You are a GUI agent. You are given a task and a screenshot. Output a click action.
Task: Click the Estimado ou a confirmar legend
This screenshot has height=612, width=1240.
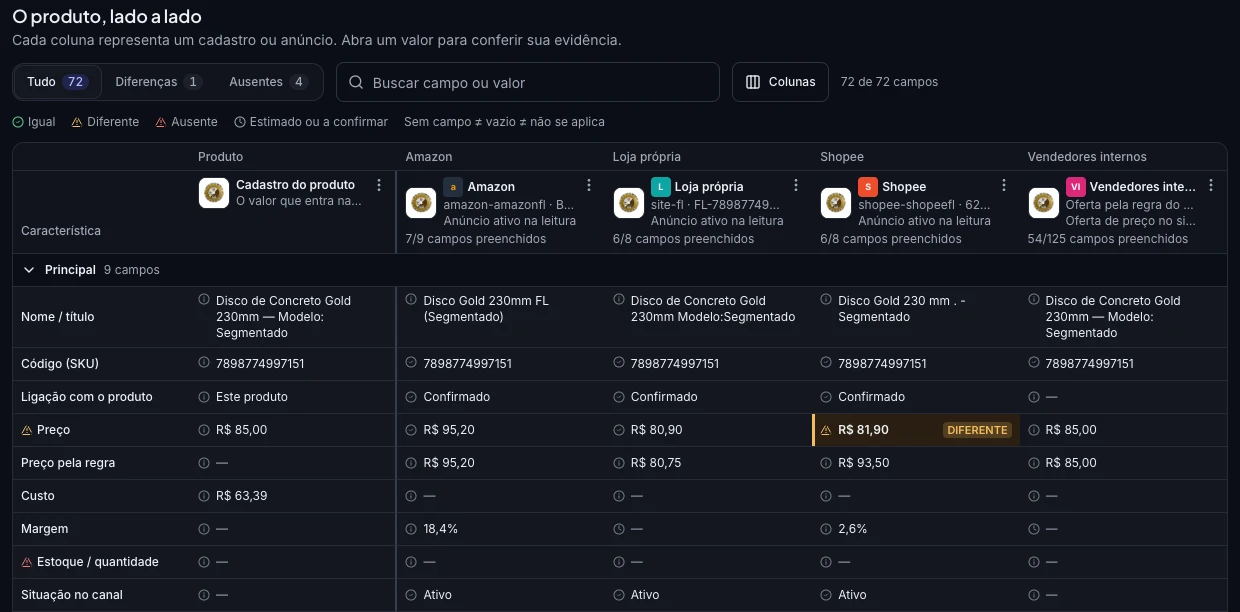pos(311,122)
